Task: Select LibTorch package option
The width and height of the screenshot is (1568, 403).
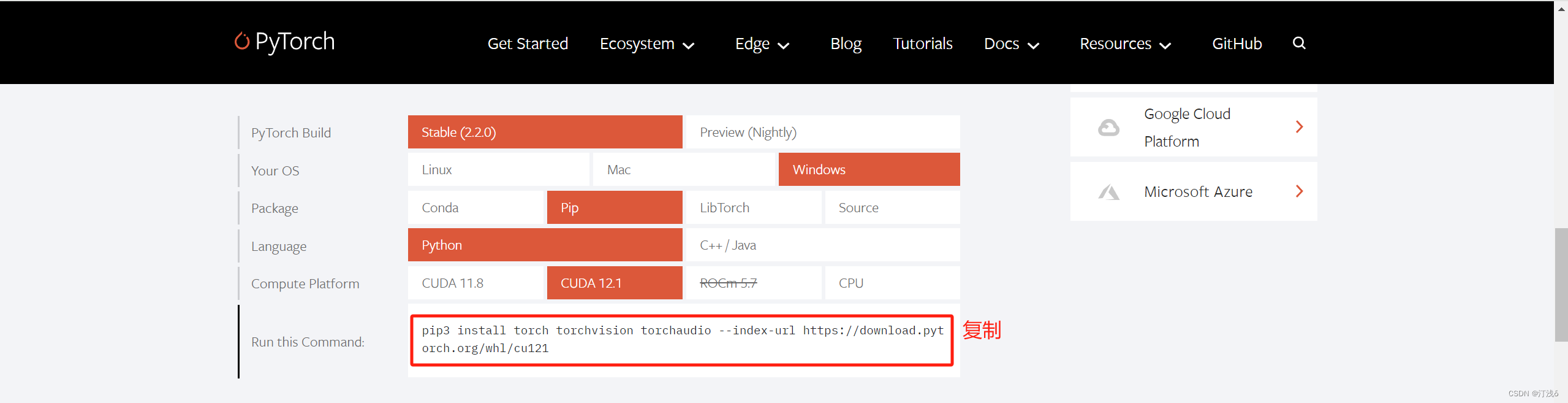Action: (x=753, y=207)
